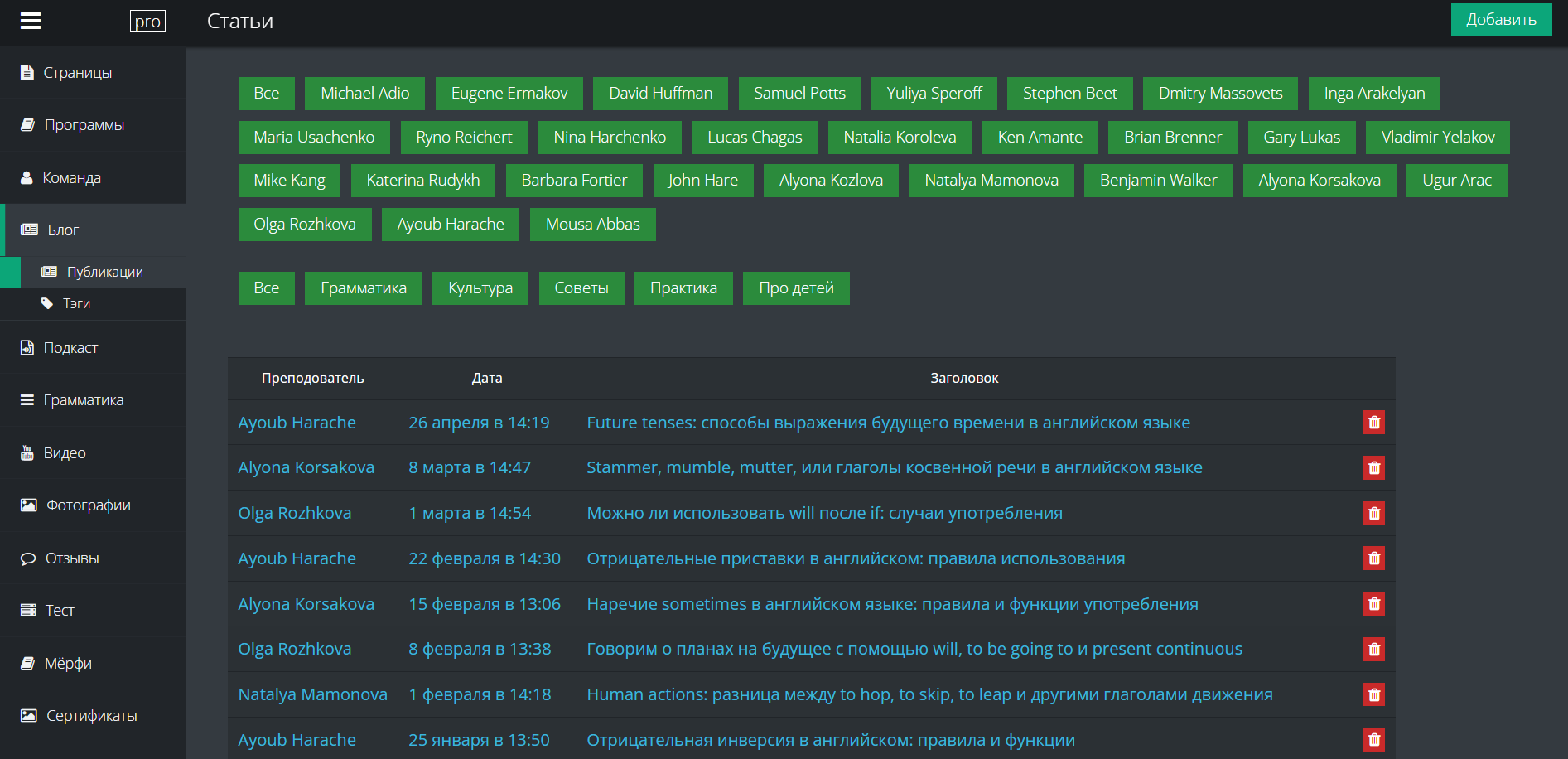Click the Мёрфи book icon

click(x=27, y=663)
